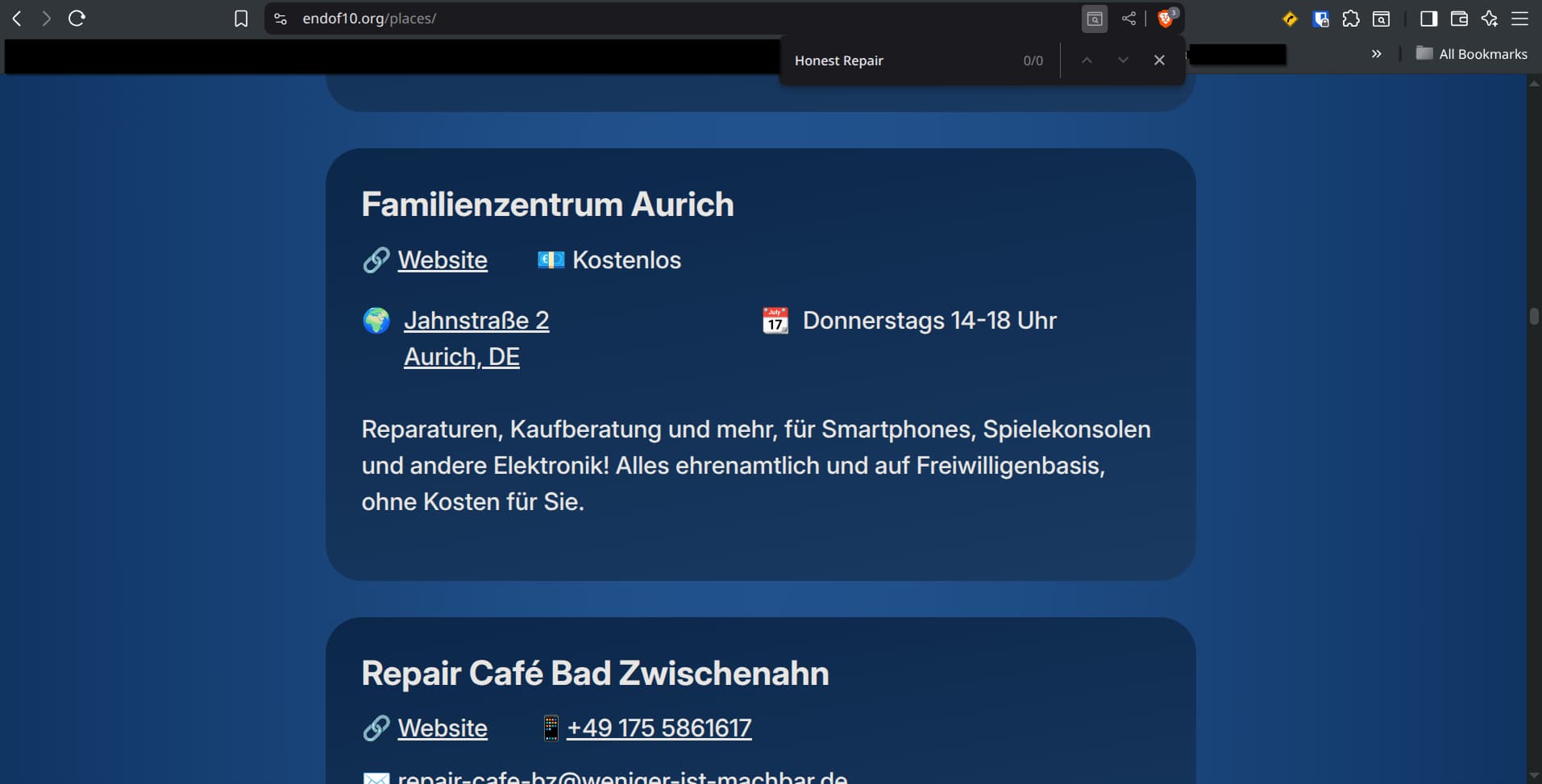Viewport: 1542px width, 784px height.
Task: Share this page using the share icon
Action: click(1128, 19)
